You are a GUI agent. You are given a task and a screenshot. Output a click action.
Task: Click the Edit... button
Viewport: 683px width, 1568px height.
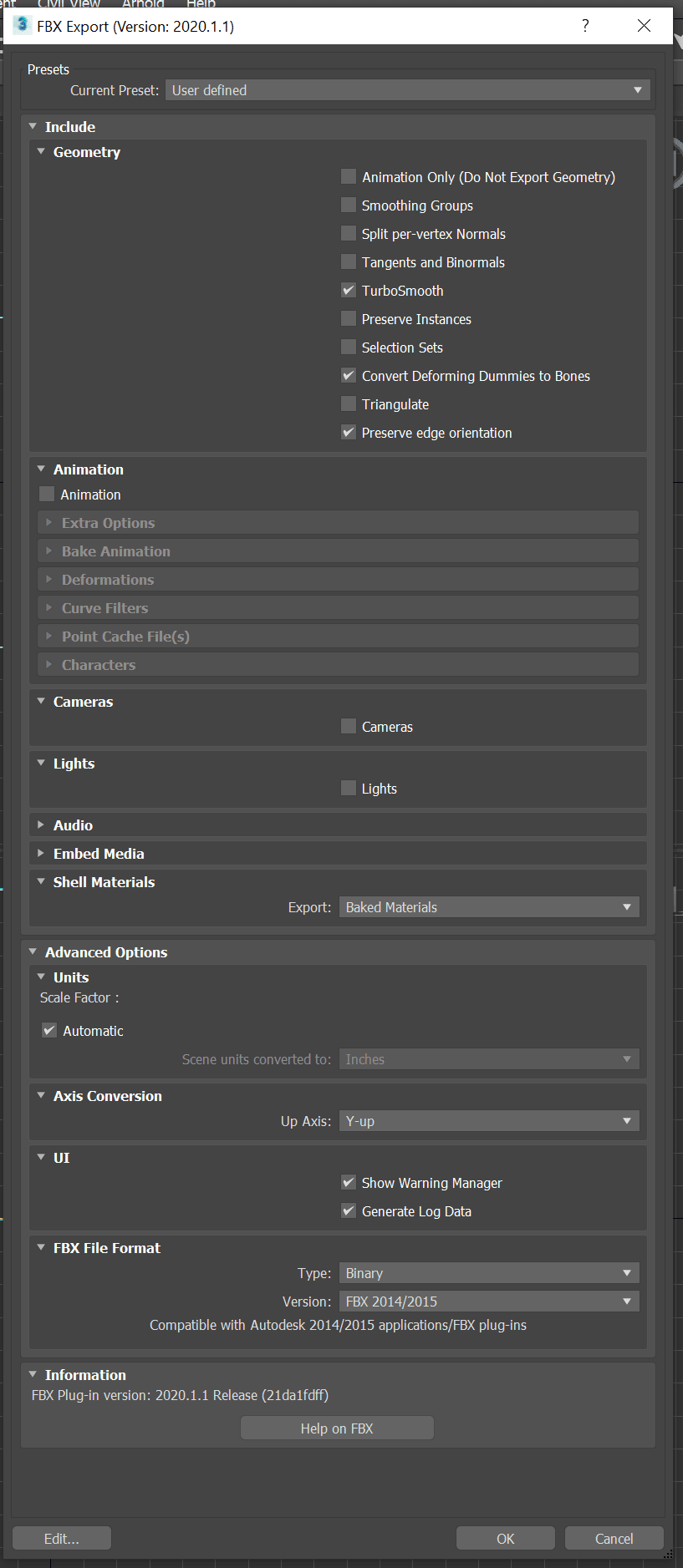[62, 1539]
